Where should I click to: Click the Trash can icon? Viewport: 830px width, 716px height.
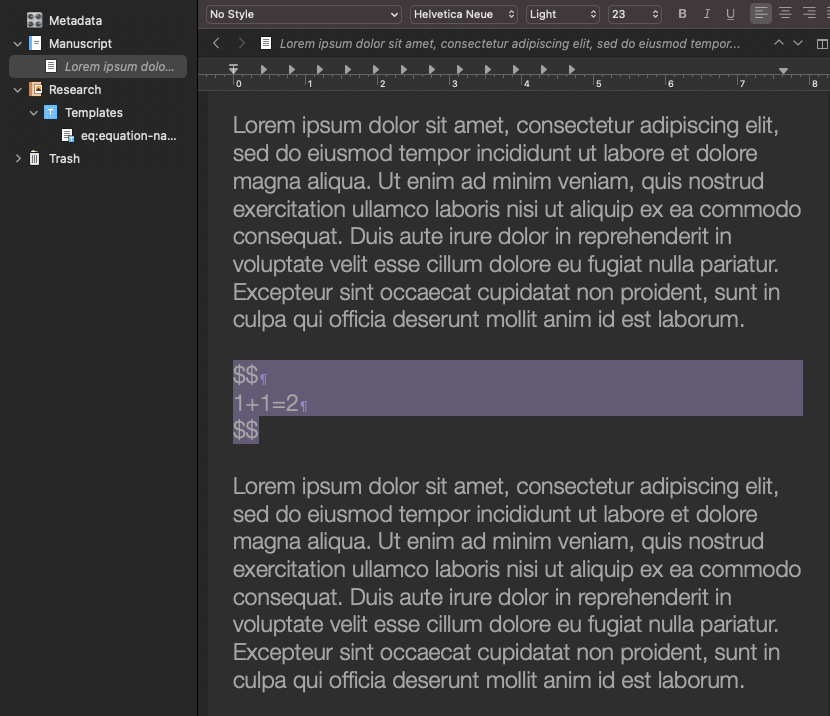(34, 158)
